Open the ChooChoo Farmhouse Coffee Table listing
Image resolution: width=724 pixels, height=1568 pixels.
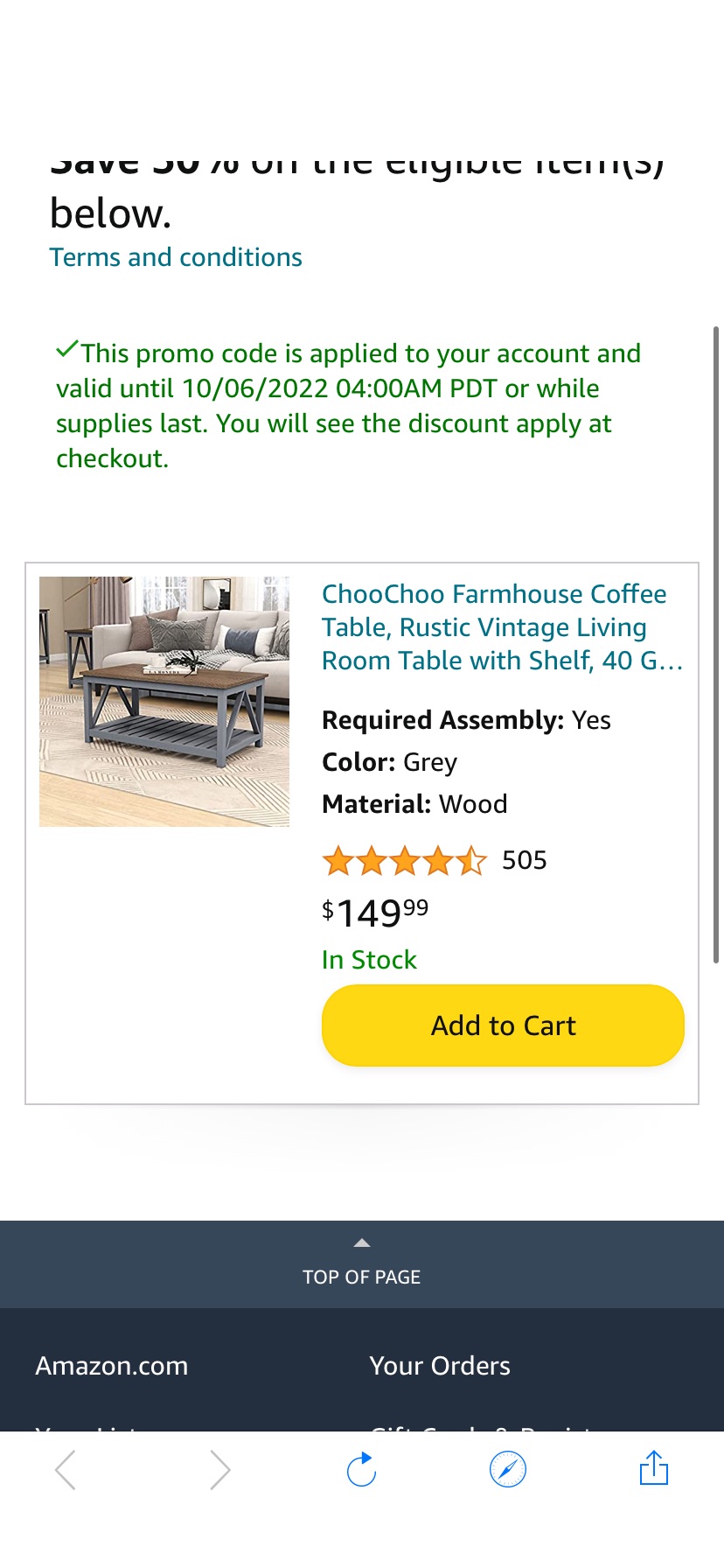pyautogui.click(x=494, y=626)
